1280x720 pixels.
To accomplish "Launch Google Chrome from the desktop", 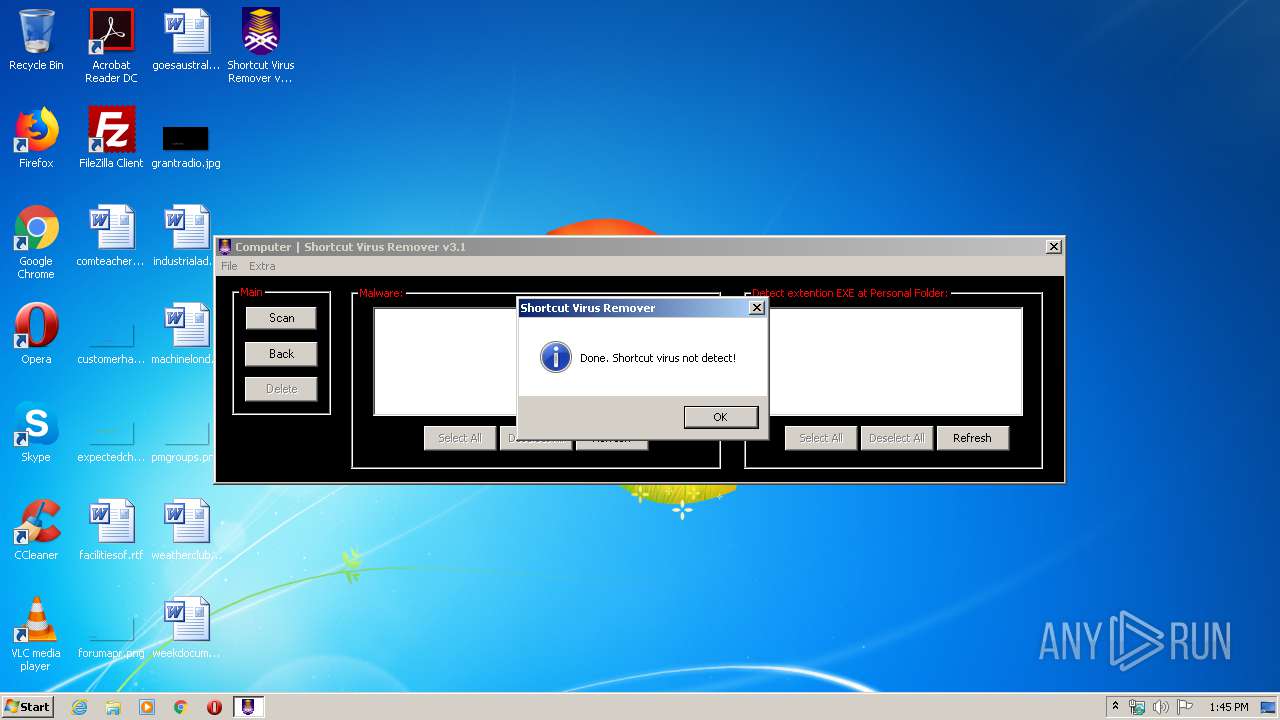I will coord(36,242).
